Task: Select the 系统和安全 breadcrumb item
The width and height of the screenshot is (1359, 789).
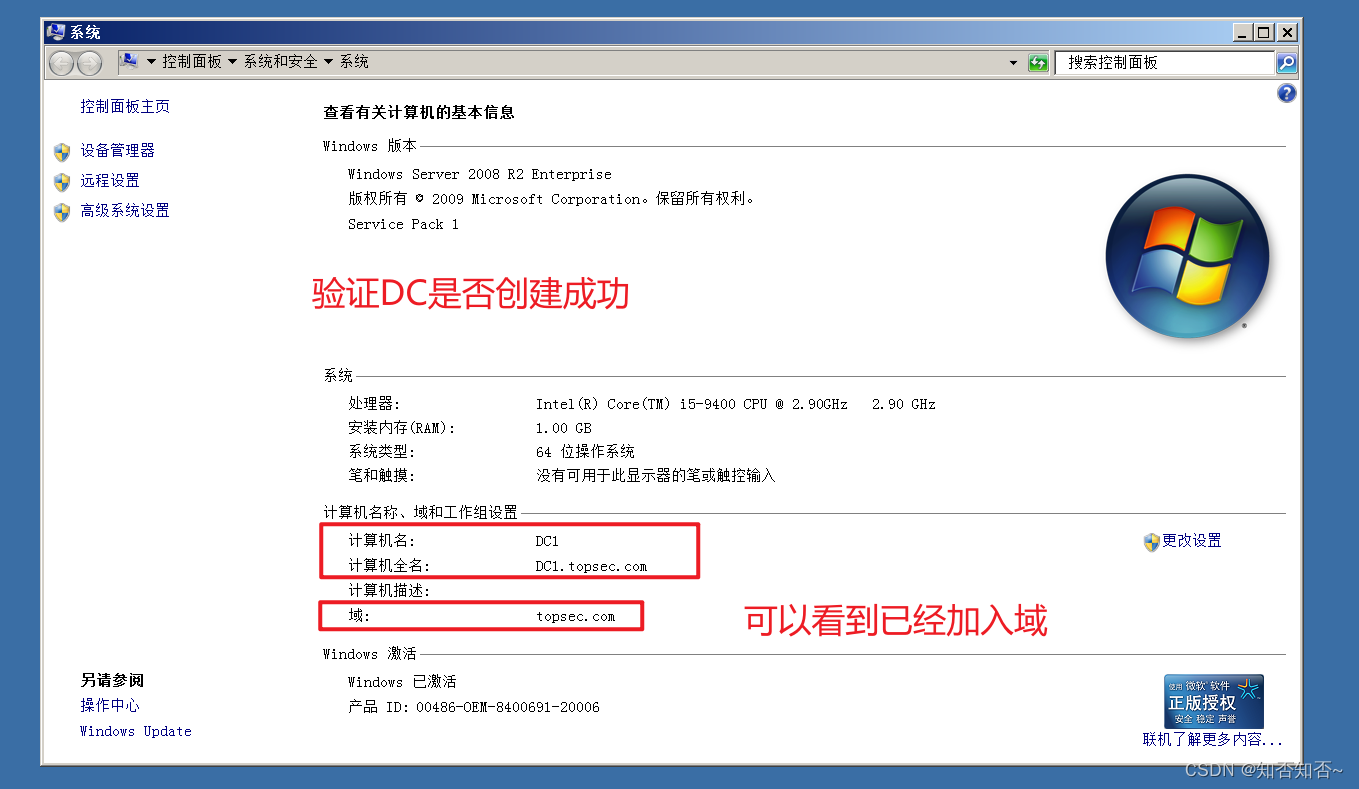Action: [281, 62]
